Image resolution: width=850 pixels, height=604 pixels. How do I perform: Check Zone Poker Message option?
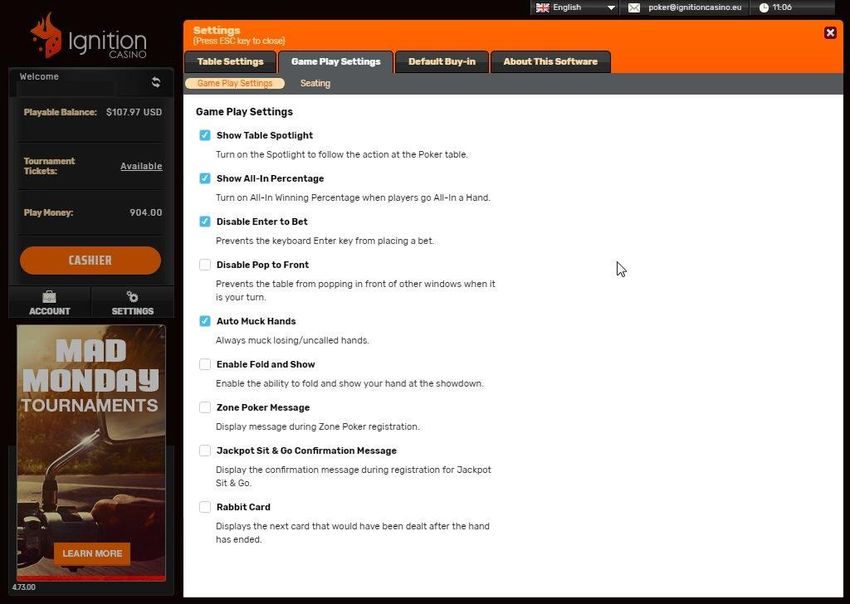point(205,407)
